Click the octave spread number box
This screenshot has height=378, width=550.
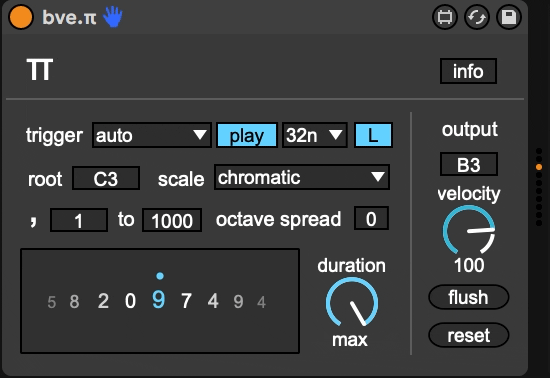pos(371,218)
